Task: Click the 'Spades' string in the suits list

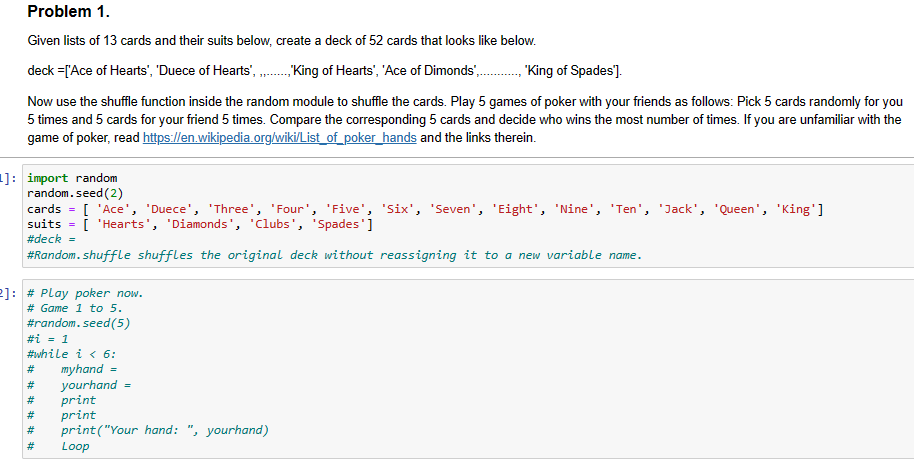Action: 339,224
